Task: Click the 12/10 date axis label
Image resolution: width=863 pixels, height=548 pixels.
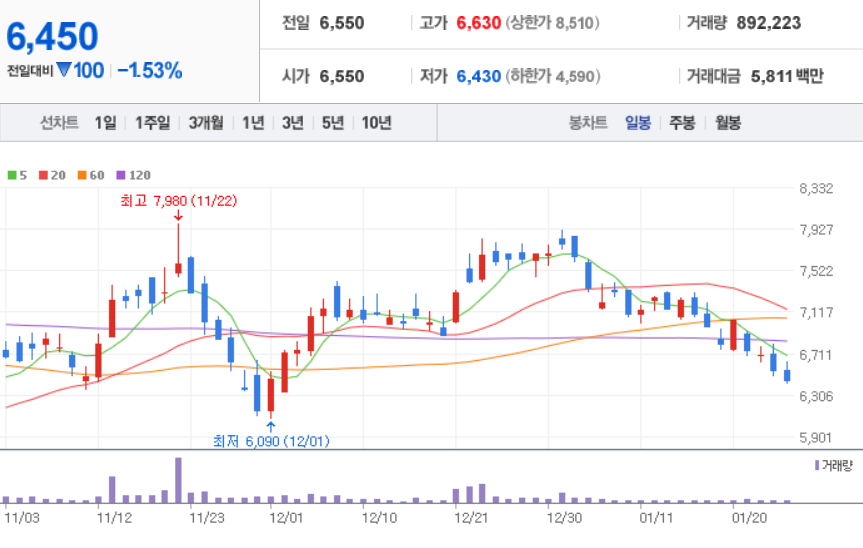Action: pos(379,518)
